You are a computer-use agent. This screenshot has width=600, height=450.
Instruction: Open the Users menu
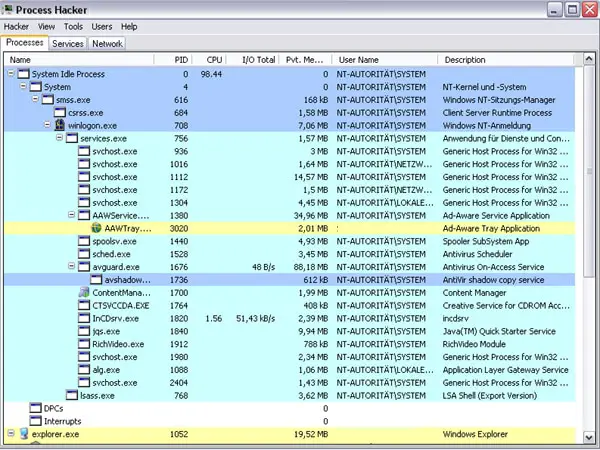click(x=102, y=27)
